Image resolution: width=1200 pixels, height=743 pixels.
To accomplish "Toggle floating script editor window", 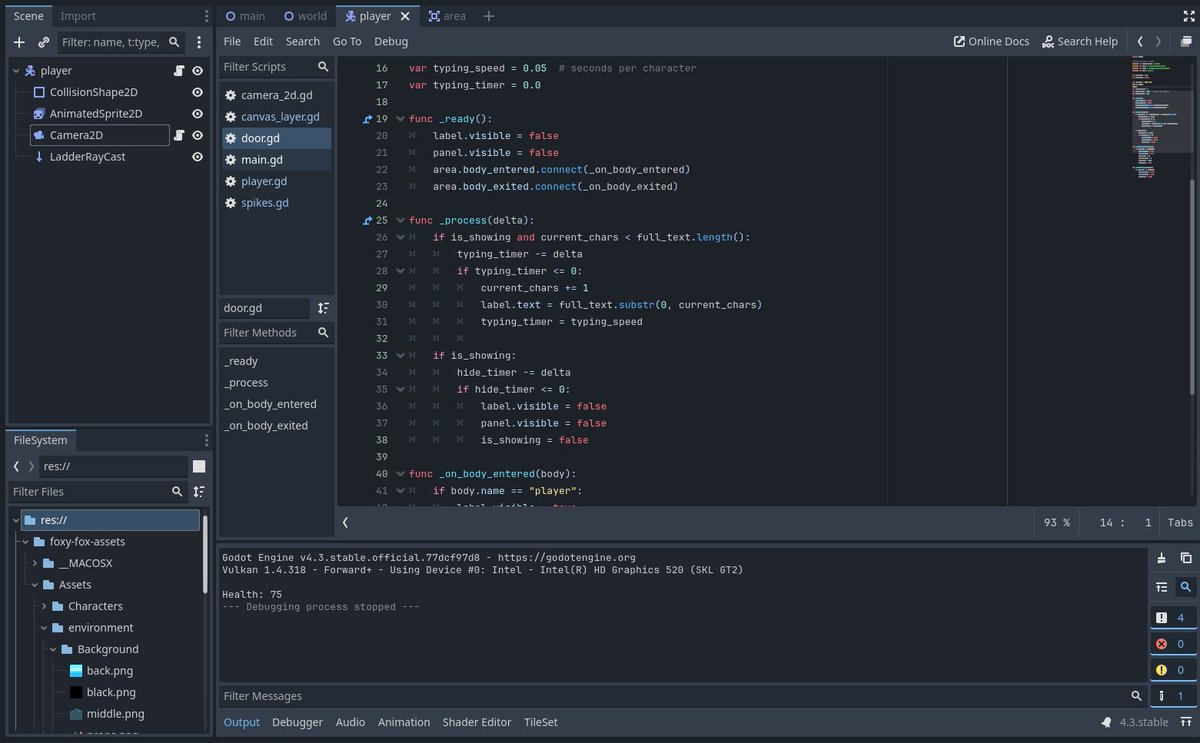I will click(x=1184, y=42).
